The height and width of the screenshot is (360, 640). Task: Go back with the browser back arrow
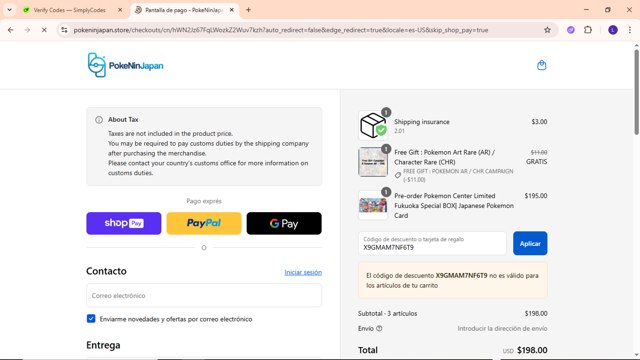pos(11,30)
